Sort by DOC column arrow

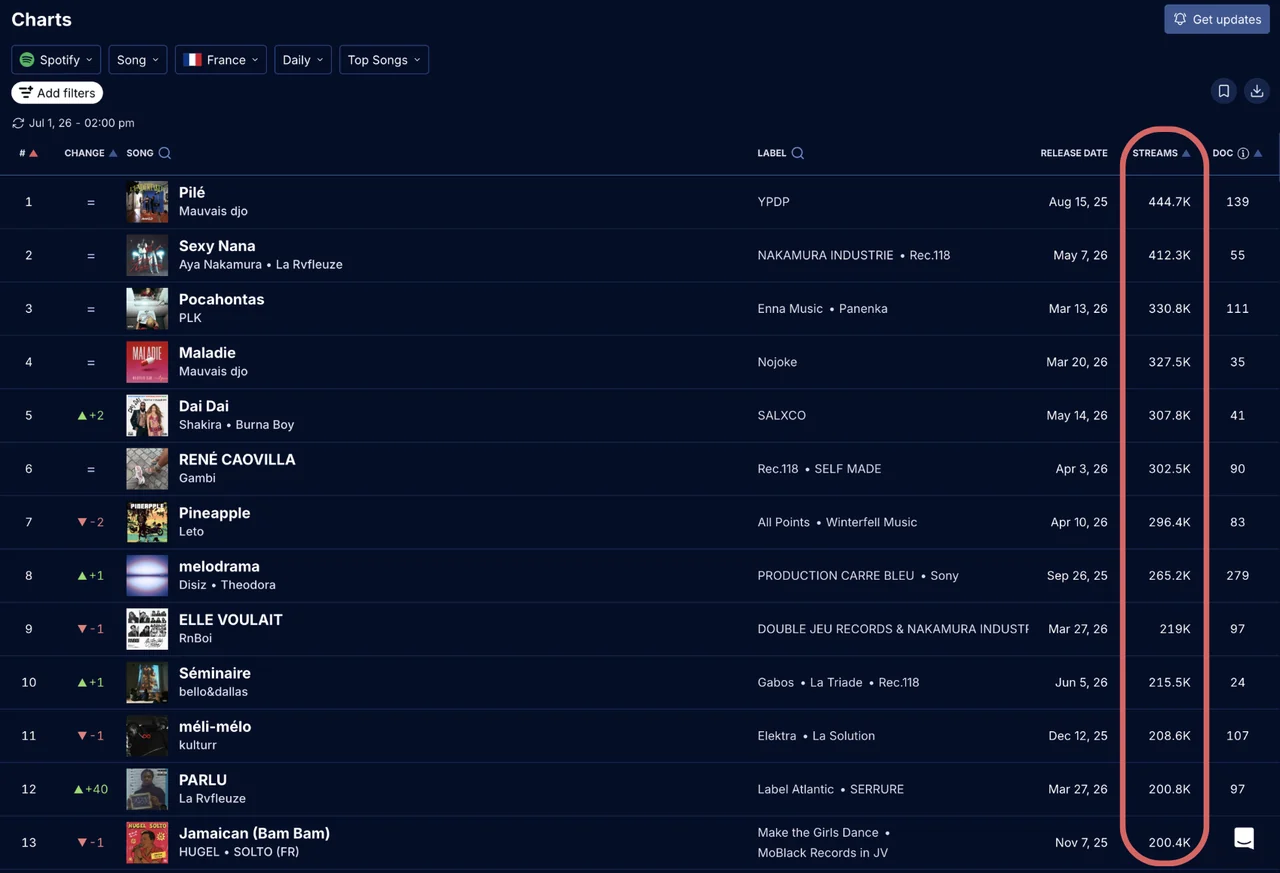click(x=1258, y=153)
